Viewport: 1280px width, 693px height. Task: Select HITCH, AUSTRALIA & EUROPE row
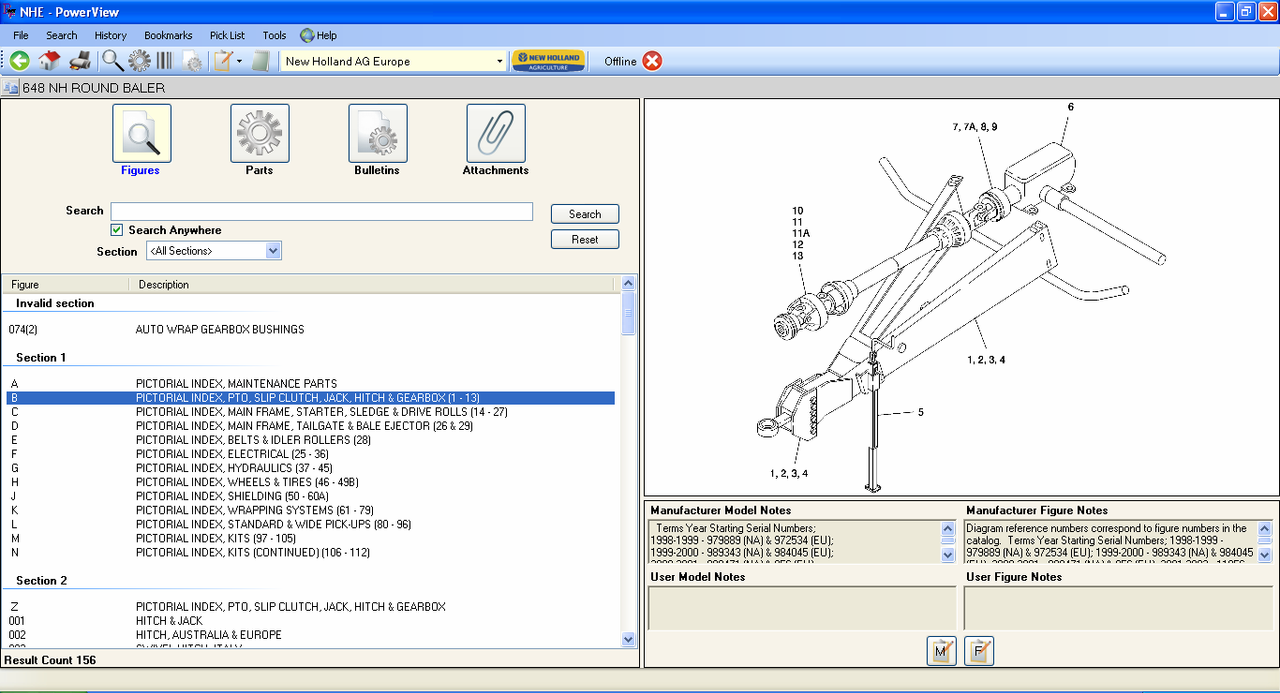pos(311,635)
